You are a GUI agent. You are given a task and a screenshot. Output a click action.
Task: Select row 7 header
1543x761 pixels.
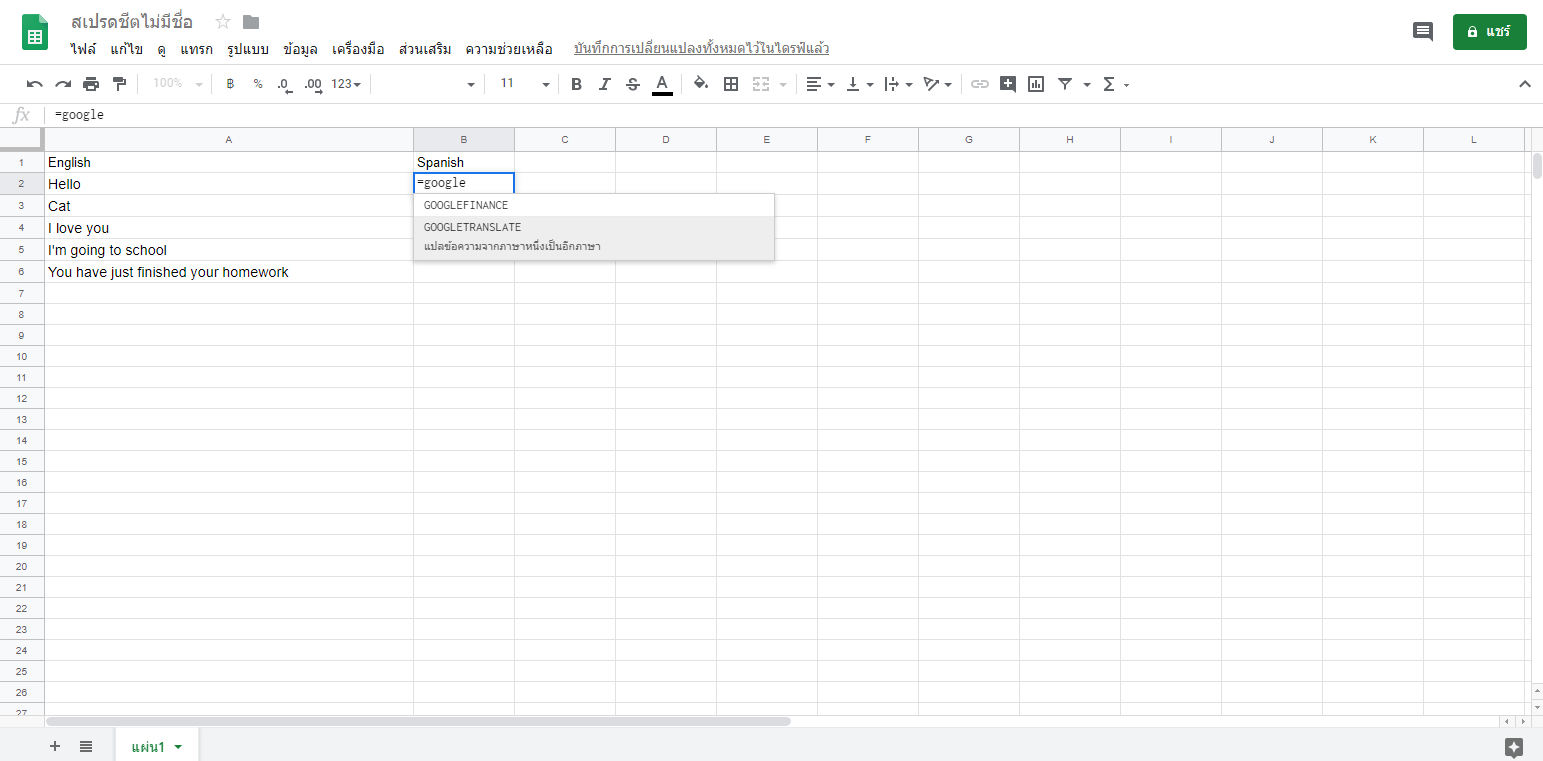(22, 293)
